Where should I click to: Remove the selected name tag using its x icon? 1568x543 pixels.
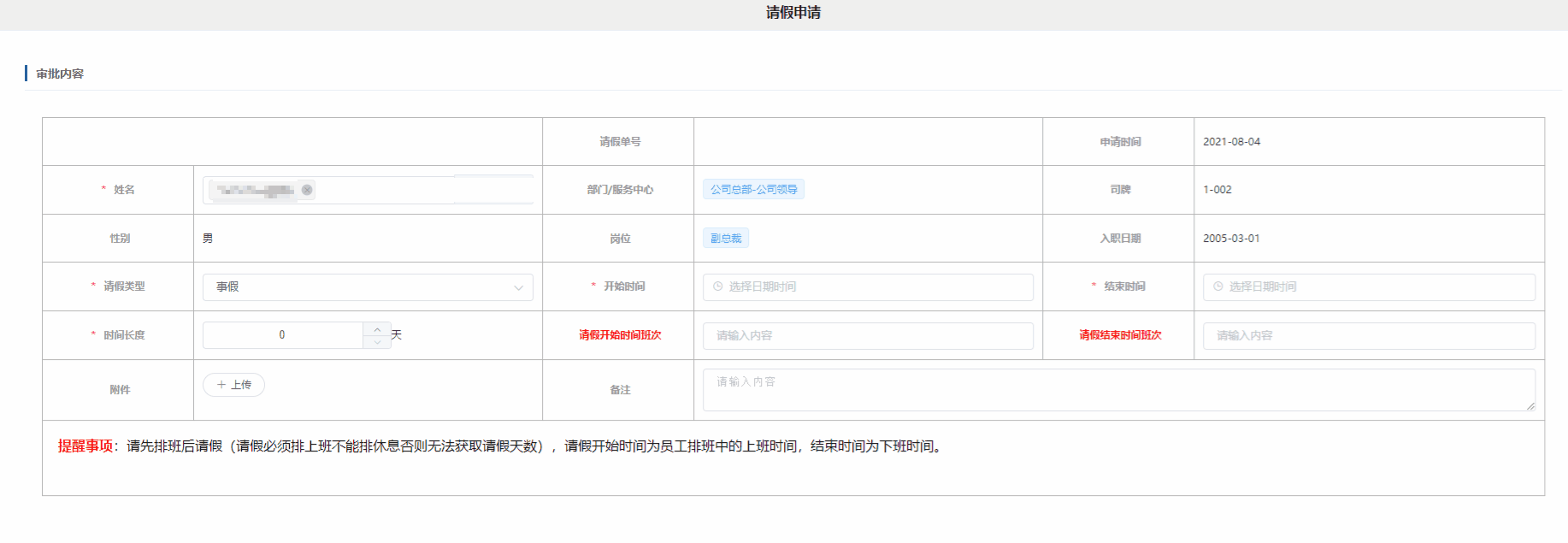(x=307, y=190)
